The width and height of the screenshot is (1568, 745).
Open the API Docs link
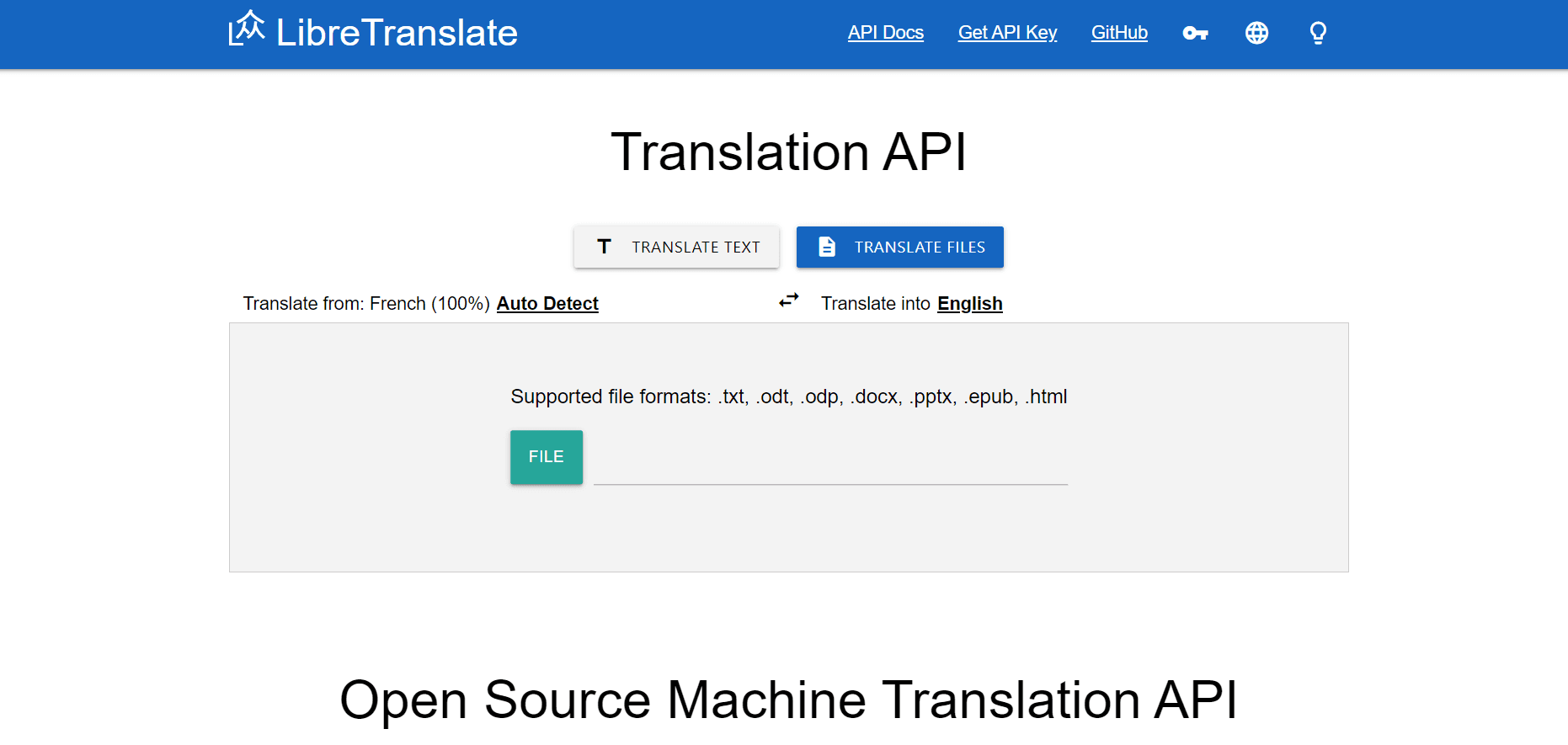(x=885, y=33)
